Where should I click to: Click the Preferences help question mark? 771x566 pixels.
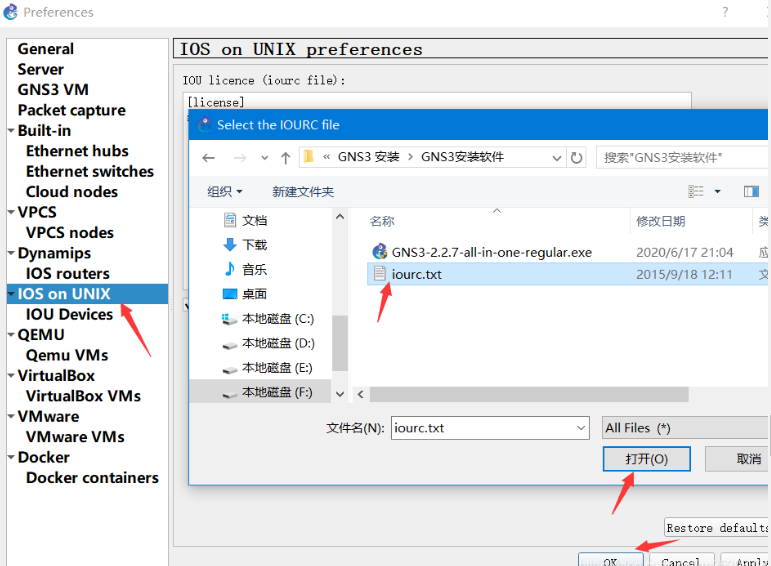tap(725, 12)
